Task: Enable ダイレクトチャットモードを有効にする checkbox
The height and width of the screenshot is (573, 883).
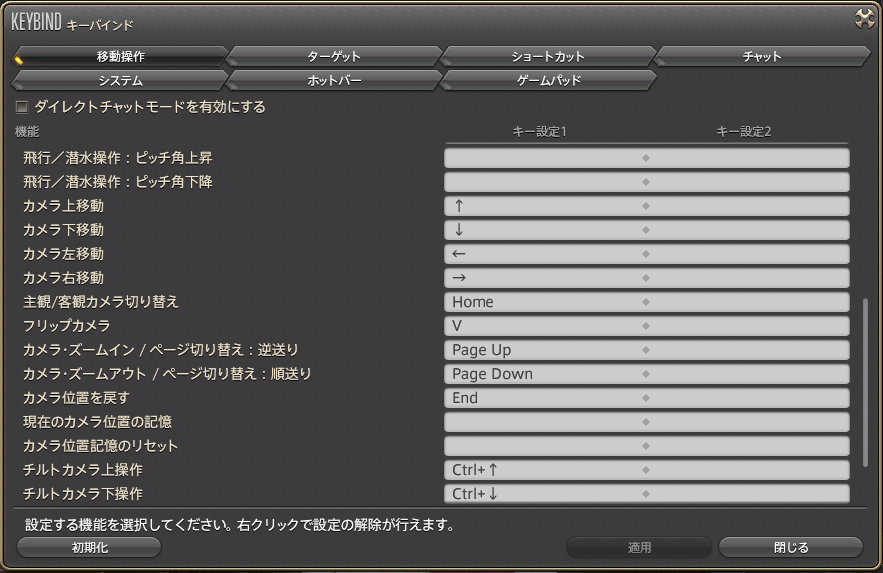Action: click(22, 106)
